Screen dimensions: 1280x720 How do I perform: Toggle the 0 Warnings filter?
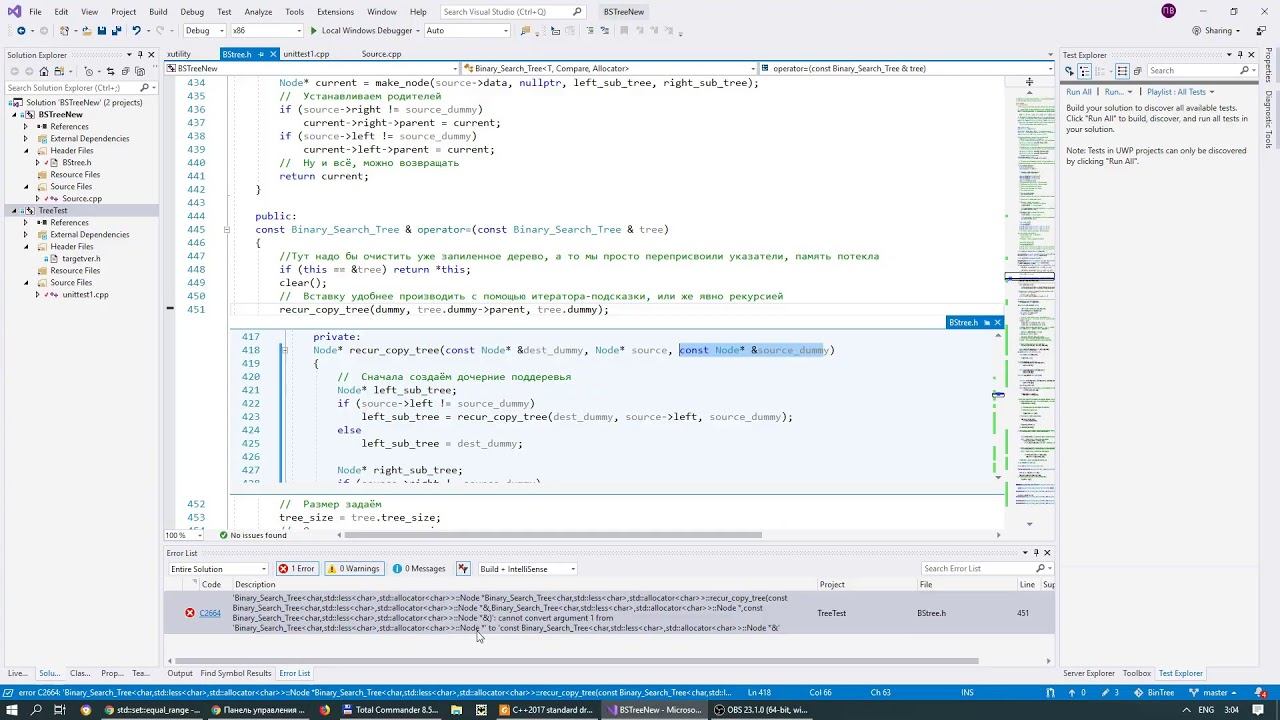click(354, 569)
